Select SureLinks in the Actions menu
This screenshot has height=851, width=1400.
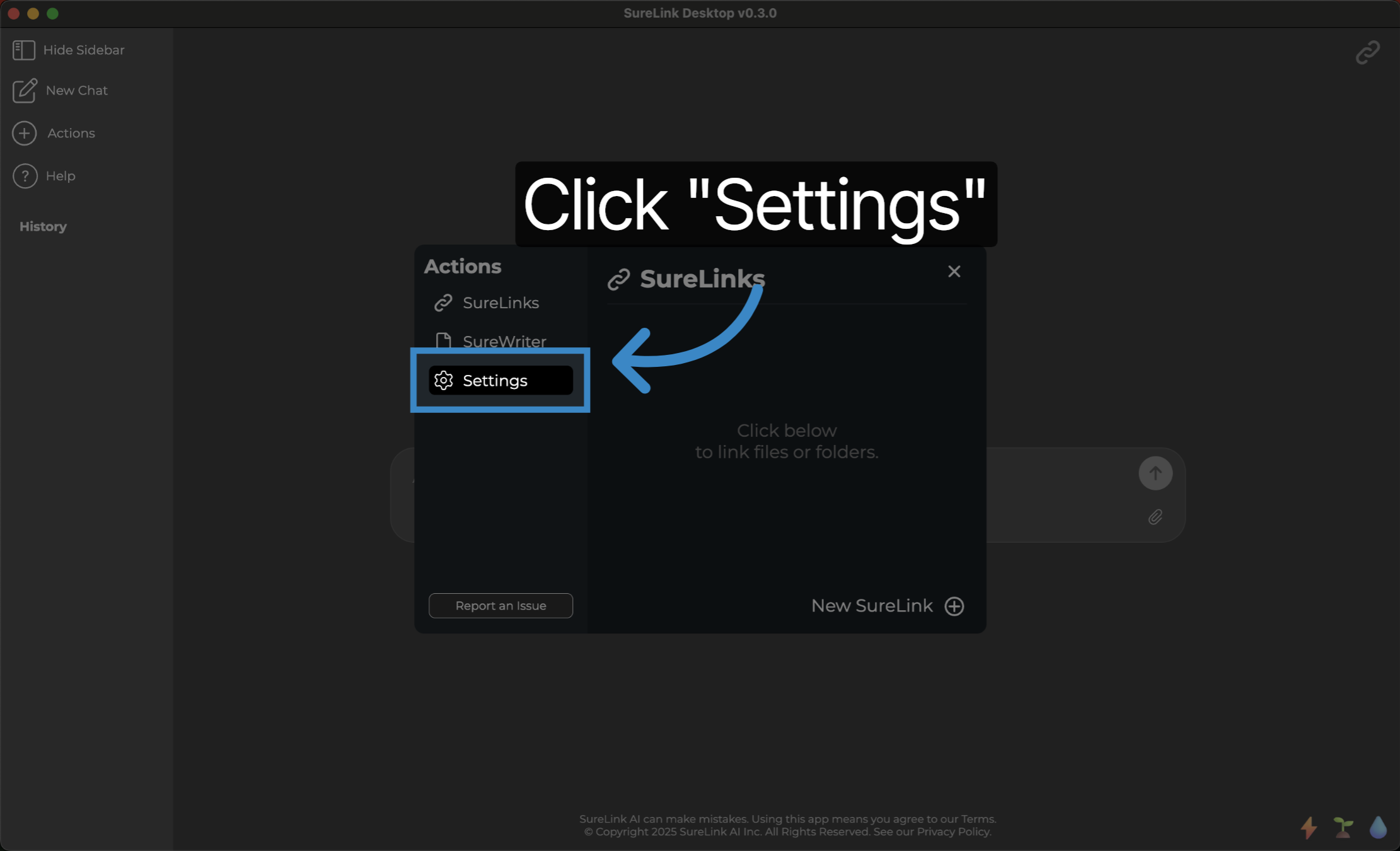click(500, 303)
